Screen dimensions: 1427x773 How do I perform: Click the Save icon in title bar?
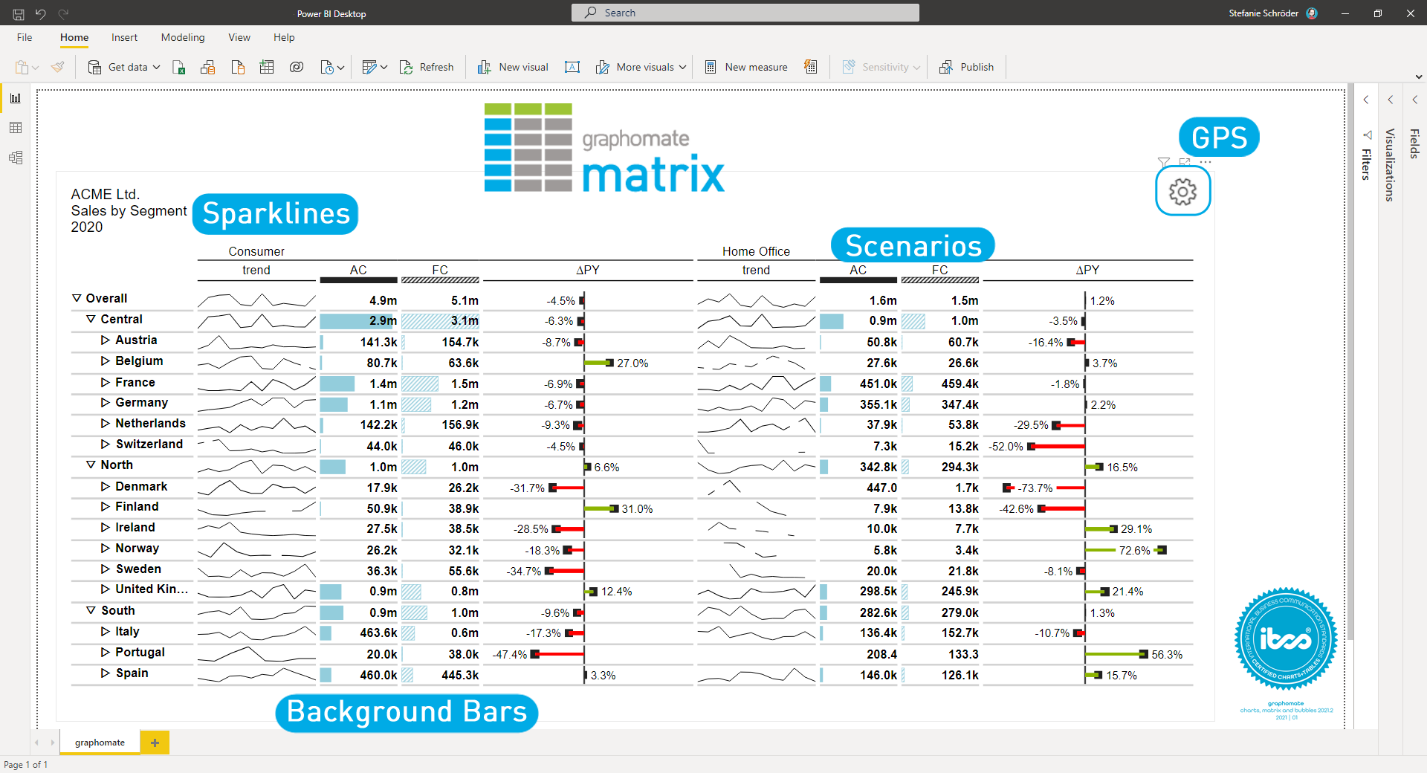click(x=18, y=13)
